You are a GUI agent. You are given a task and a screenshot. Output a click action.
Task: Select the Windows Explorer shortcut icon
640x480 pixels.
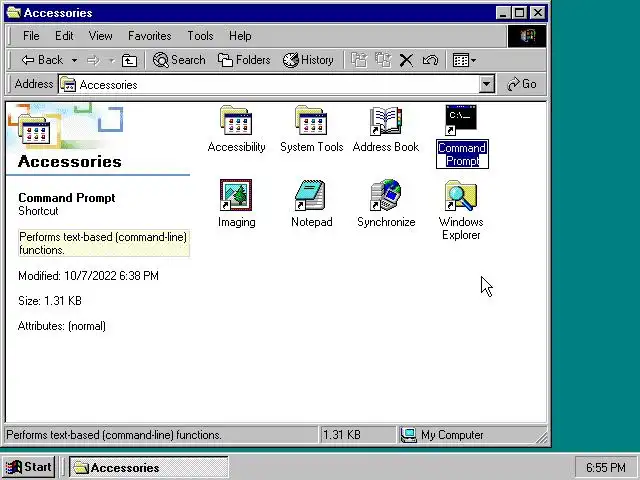click(461, 196)
